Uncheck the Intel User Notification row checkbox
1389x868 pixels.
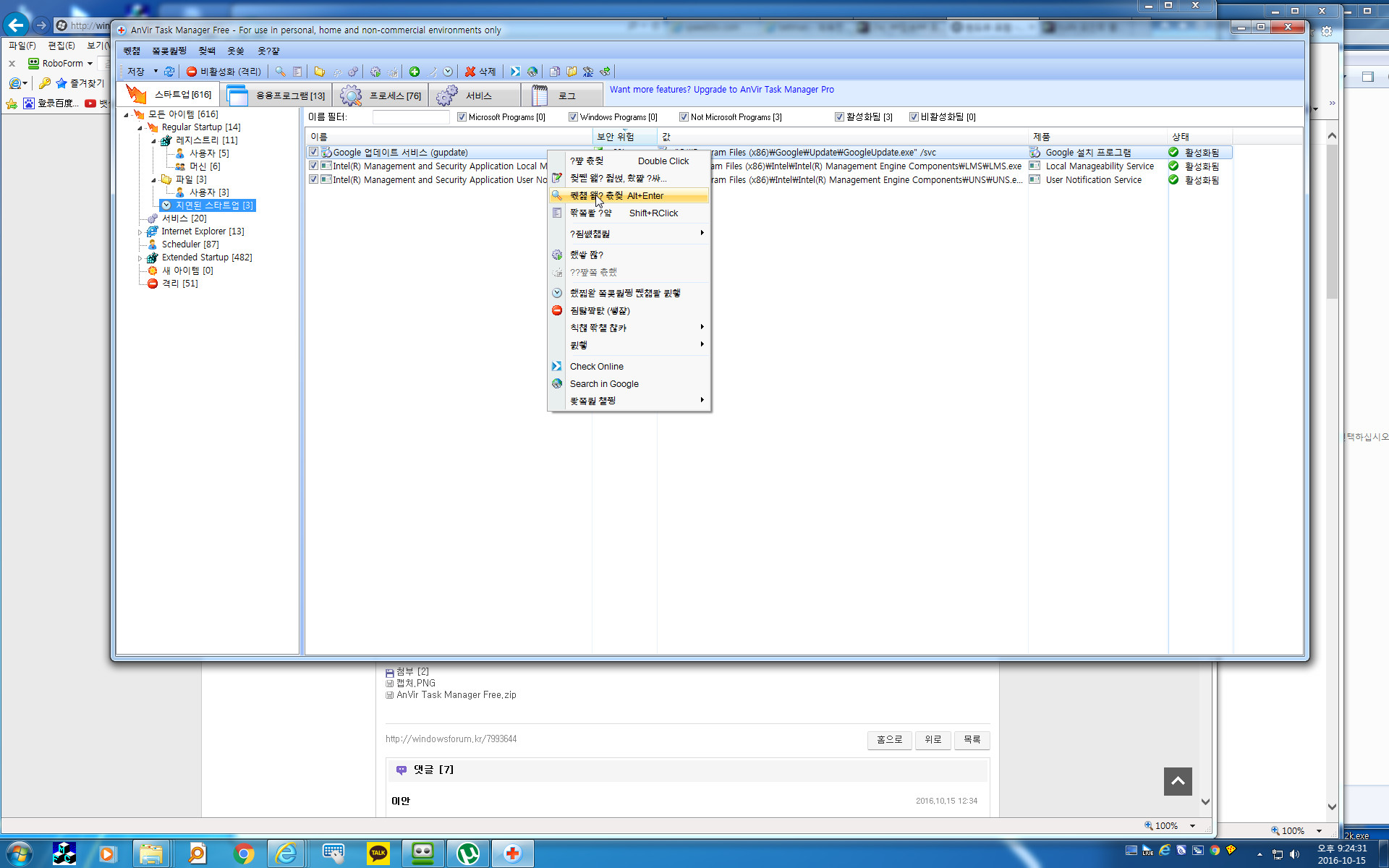click(x=313, y=179)
